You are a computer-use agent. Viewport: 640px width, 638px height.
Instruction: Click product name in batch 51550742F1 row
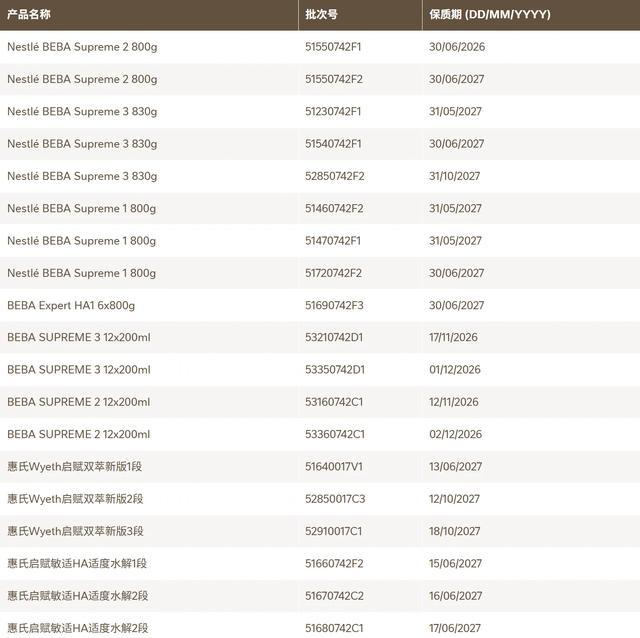tap(82, 47)
